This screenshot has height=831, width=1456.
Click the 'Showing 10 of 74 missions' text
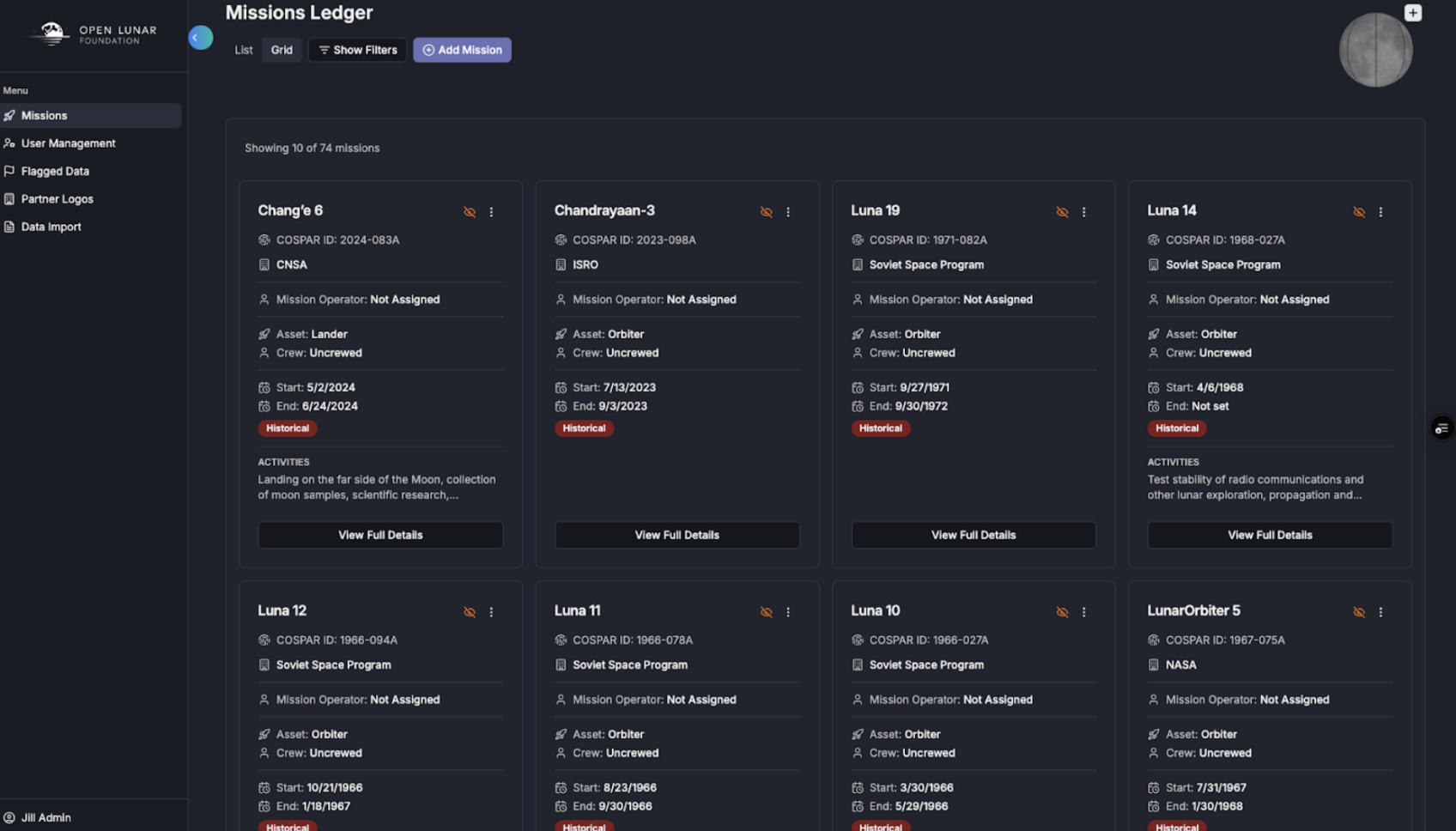pyautogui.click(x=312, y=149)
